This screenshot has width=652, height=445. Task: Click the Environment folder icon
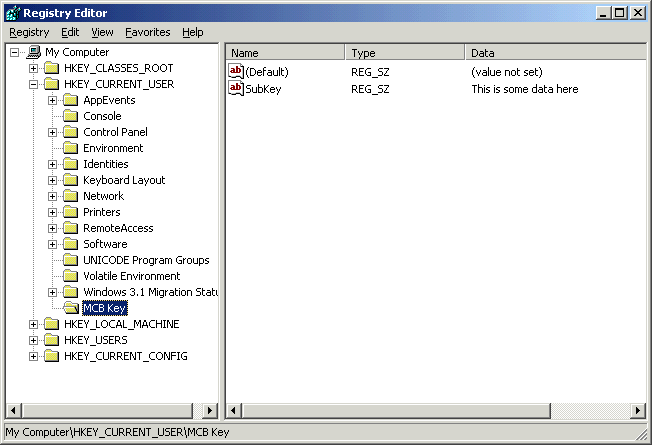point(71,148)
